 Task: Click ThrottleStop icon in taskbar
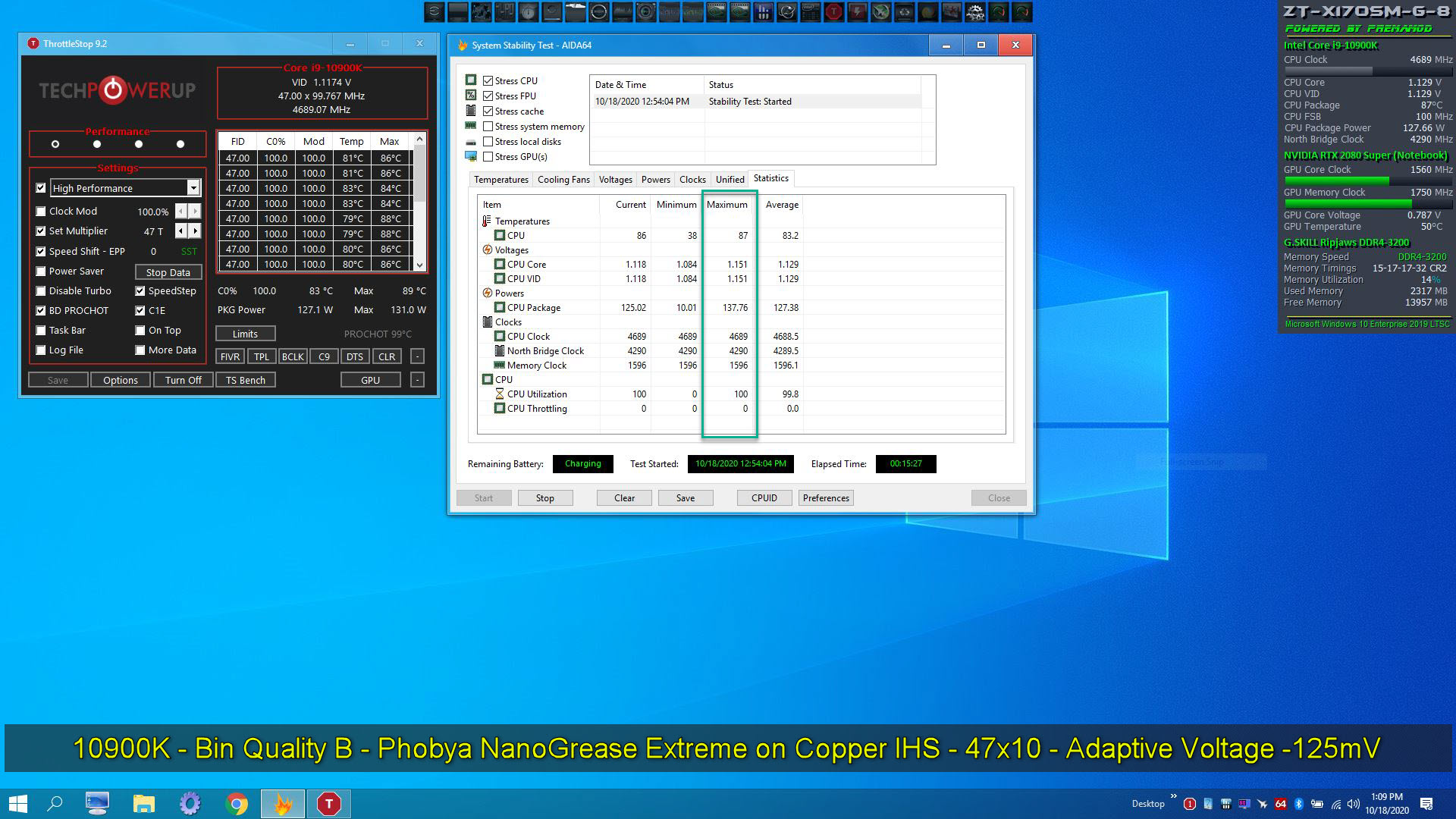pos(328,803)
